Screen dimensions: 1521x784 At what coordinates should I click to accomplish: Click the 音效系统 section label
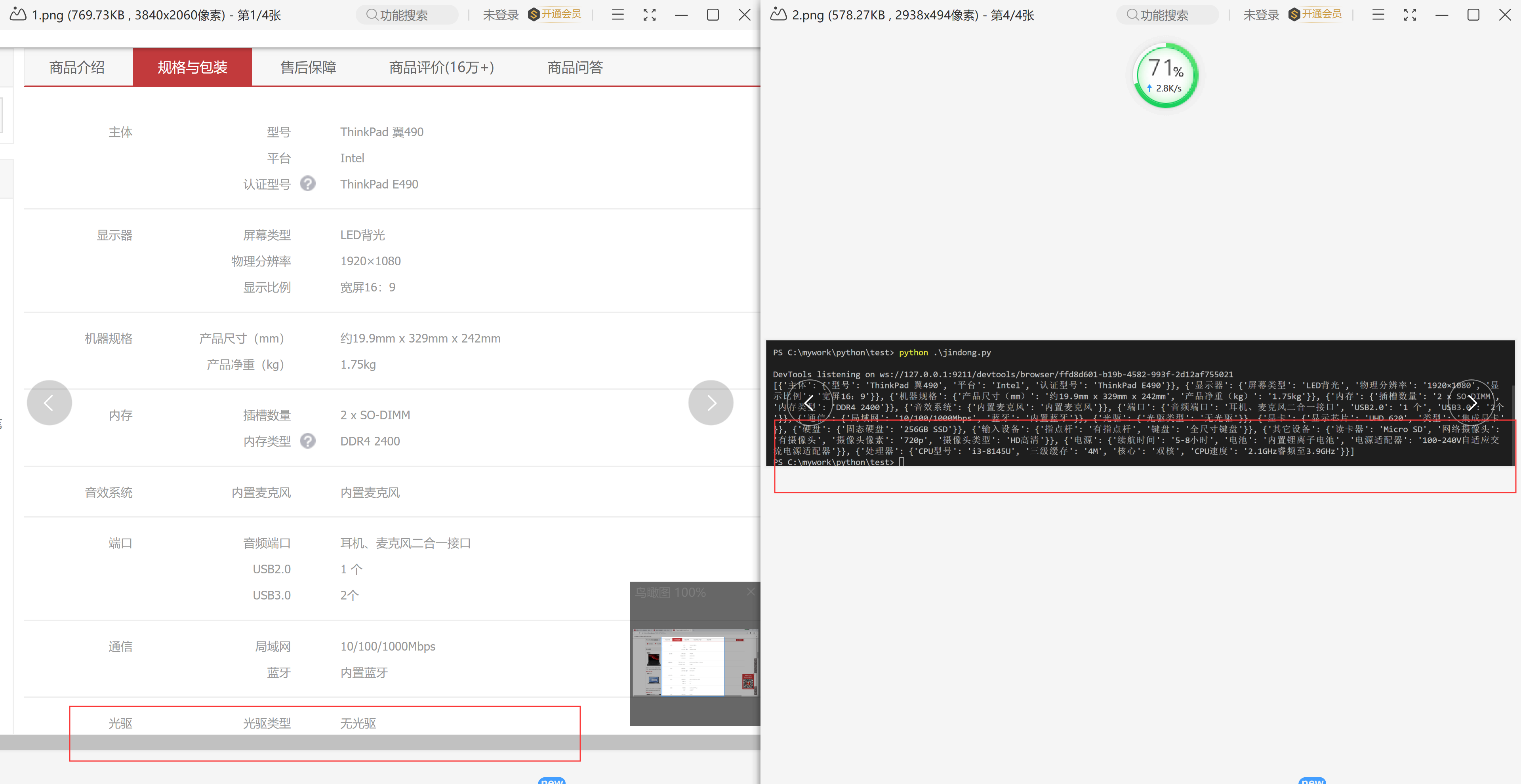click(x=109, y=492)
